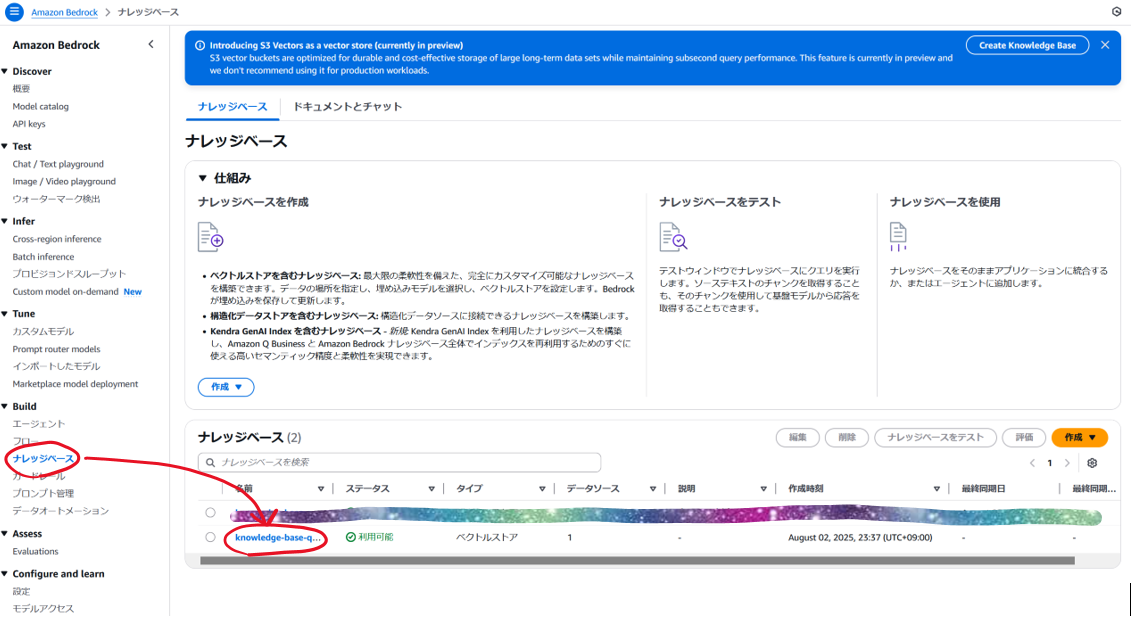This screenshot has width=1131, height=621.
Task: Collapse the Assess section in sidebar
Action: point(5,534)
